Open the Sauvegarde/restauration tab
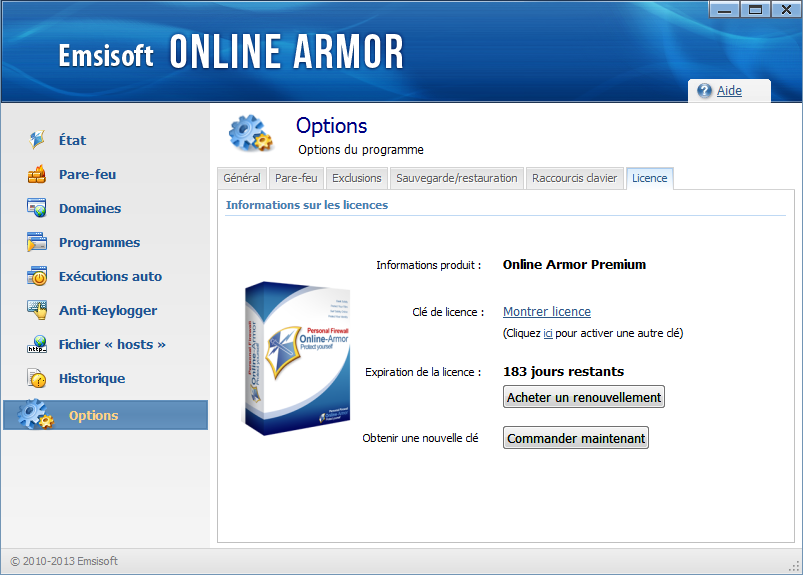 click(457, 178)
